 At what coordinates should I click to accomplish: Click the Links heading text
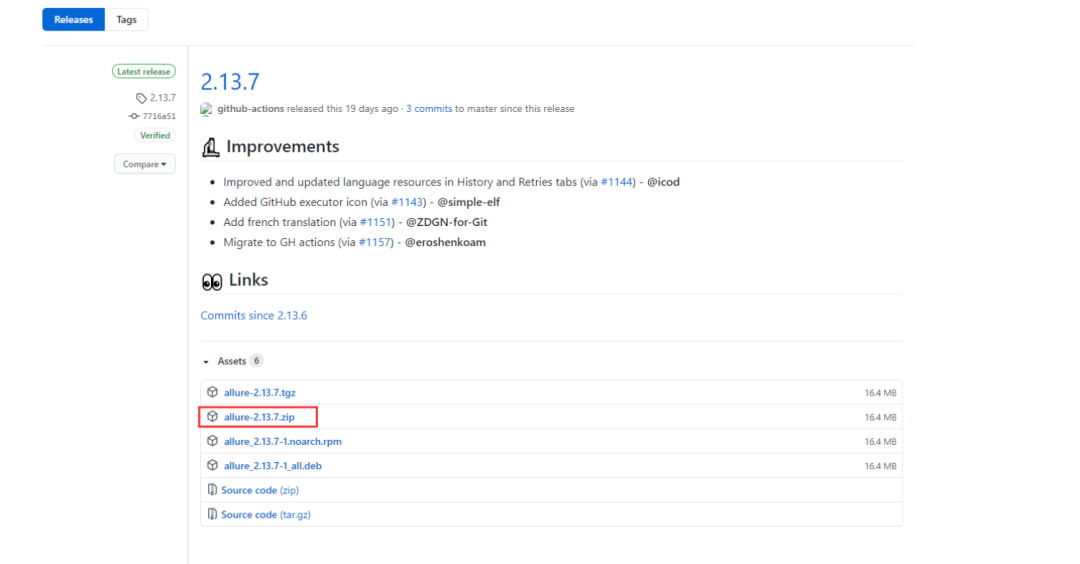[x=248, y=280]
